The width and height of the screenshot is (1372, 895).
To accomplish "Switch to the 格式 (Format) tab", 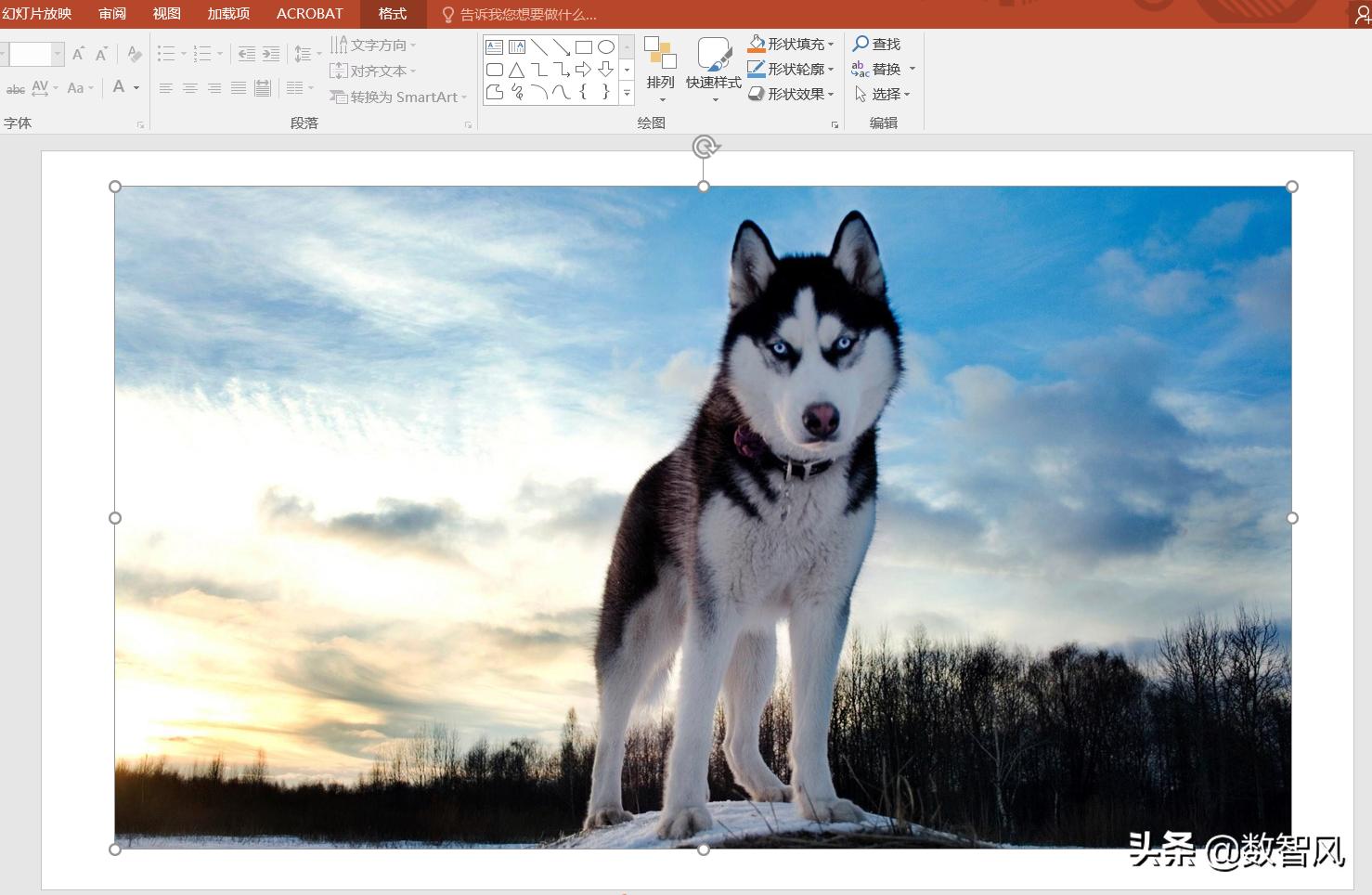I will point(393,14).
